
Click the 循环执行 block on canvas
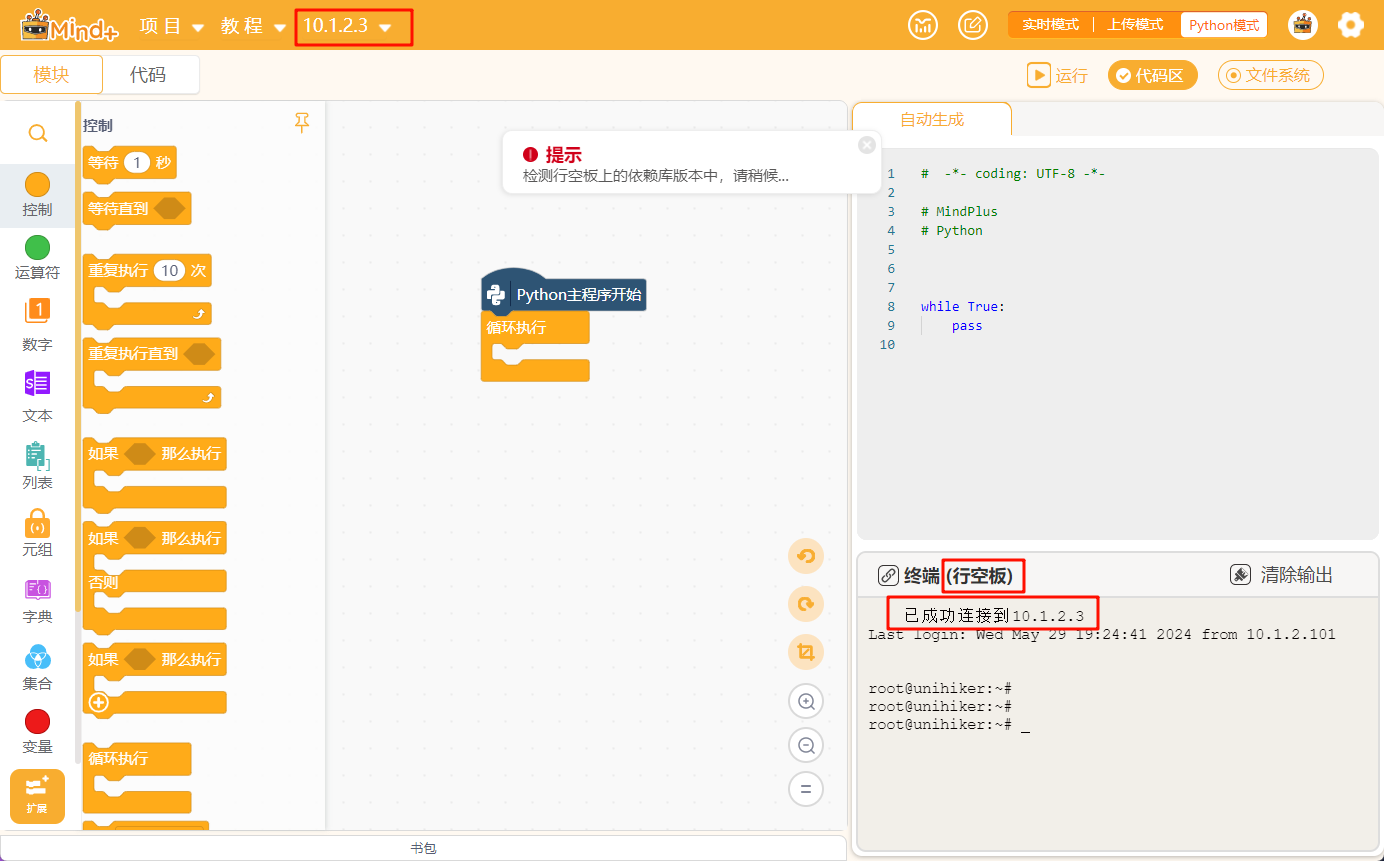point(535,346)
